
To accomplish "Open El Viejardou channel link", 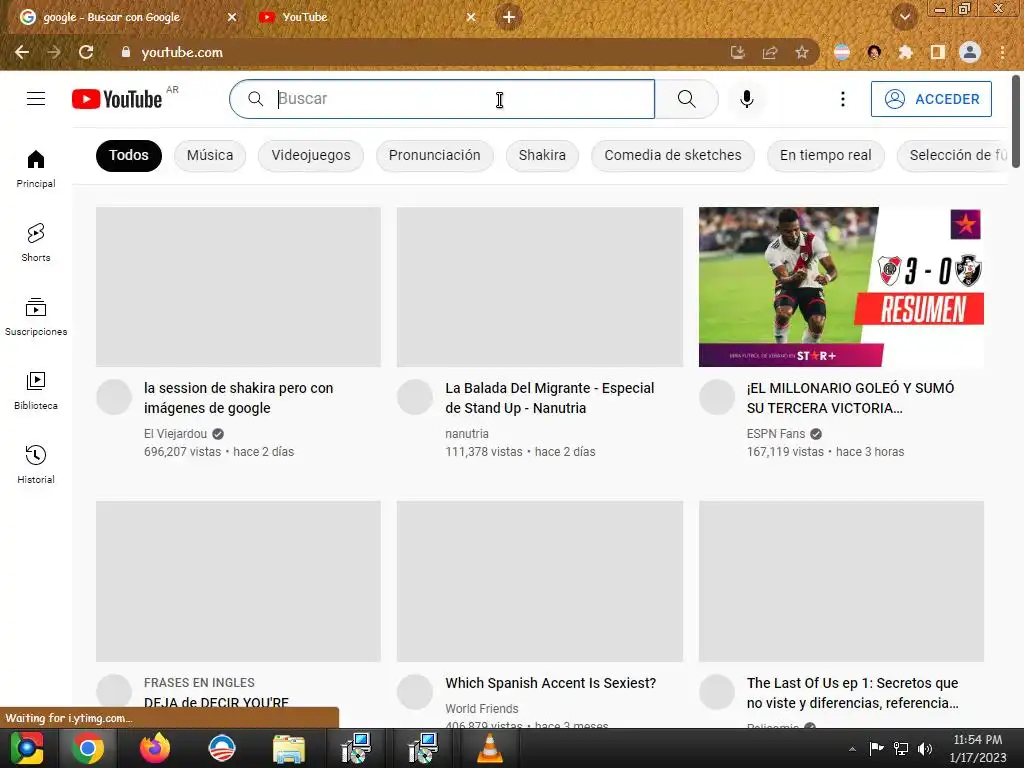I will [175, 434].
